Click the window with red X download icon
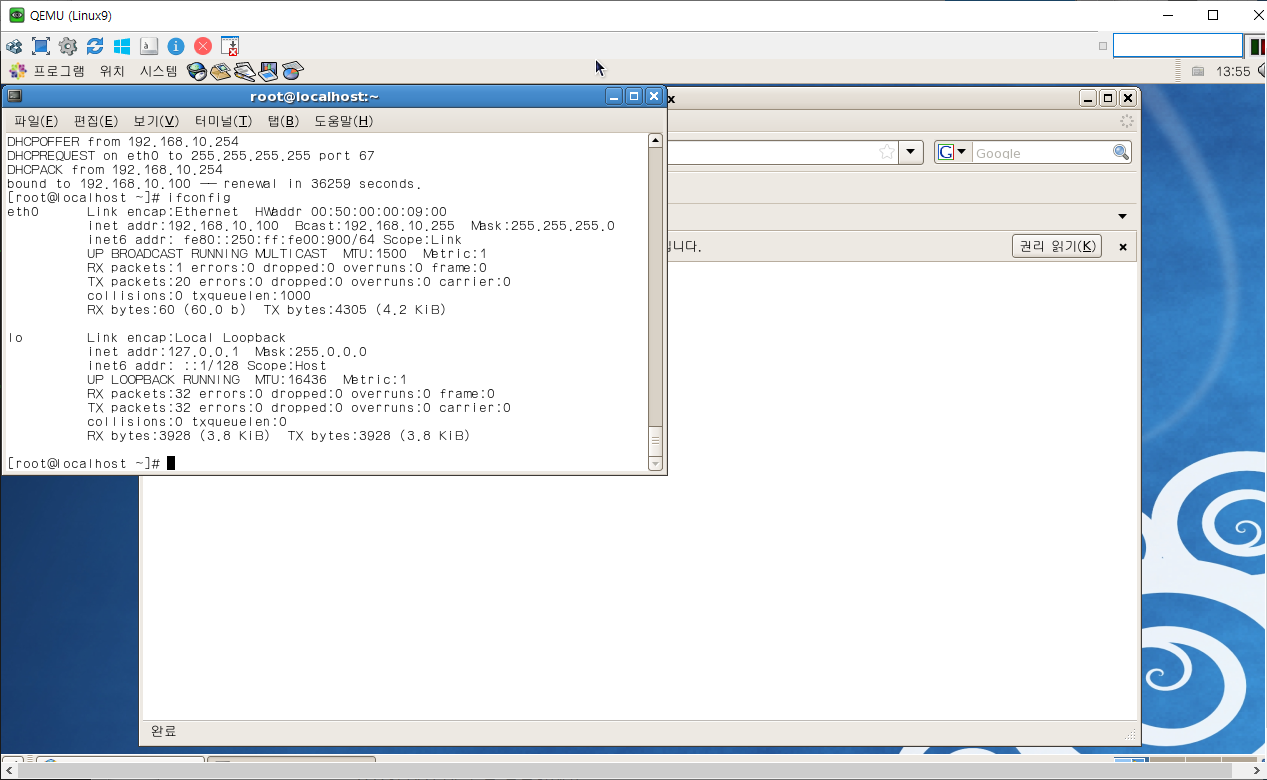Viewport: 1267px width, 780px height. (x=230, y=46)
